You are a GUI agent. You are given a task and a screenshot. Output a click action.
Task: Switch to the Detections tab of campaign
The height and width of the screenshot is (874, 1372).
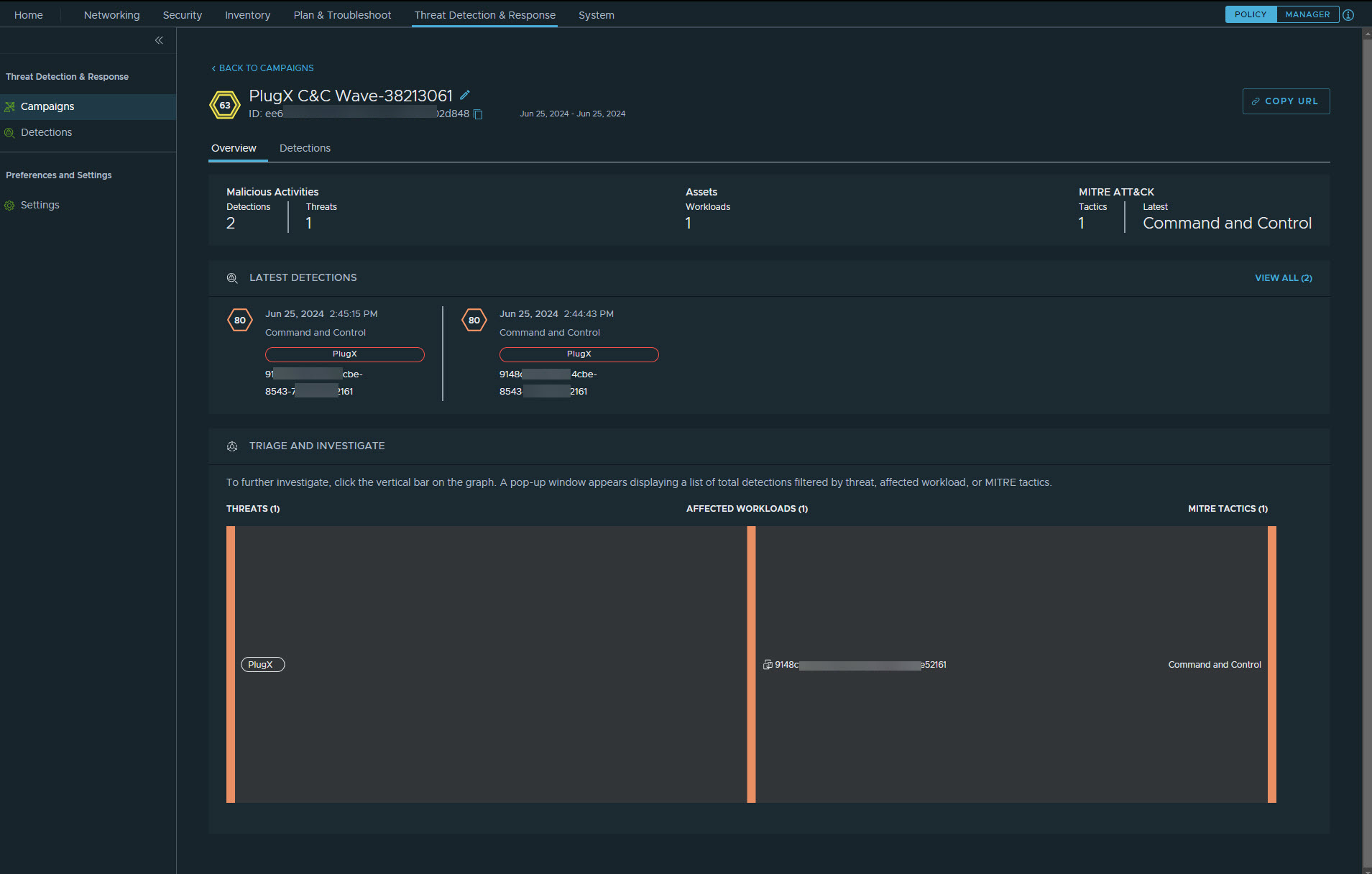305,148
